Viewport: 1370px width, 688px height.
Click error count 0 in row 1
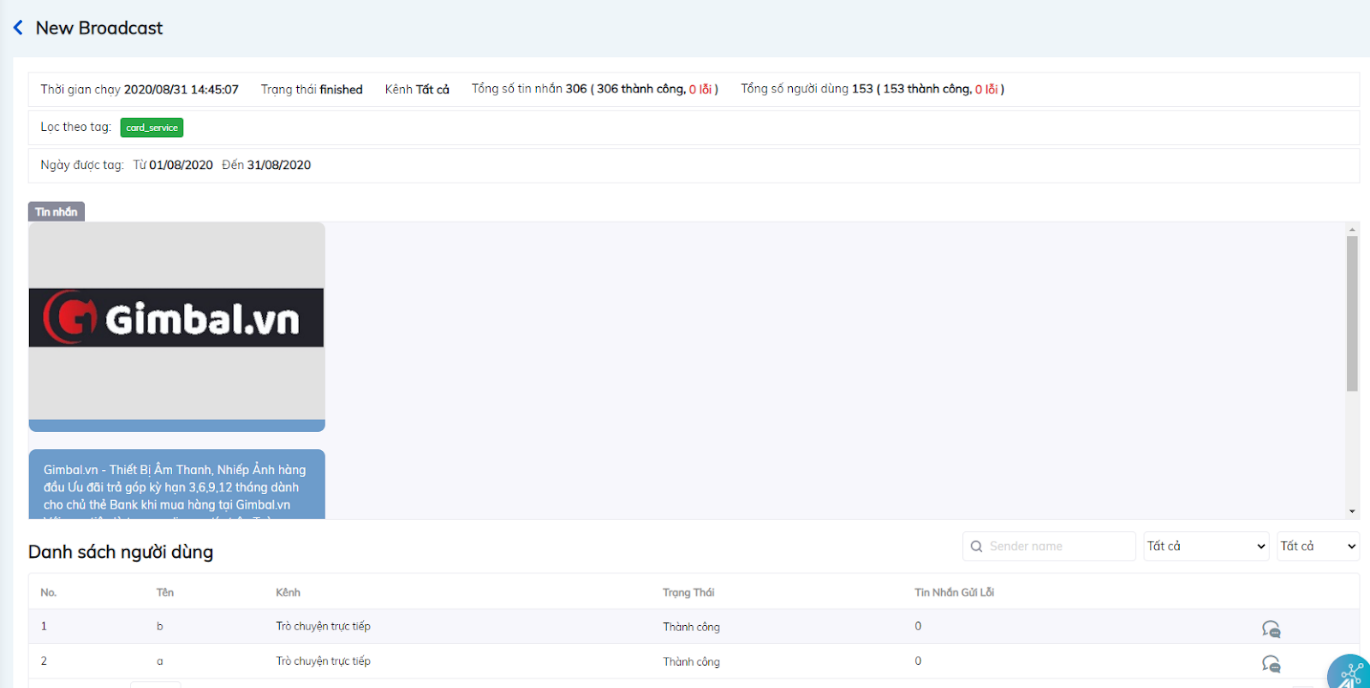(x=918, y=626)
